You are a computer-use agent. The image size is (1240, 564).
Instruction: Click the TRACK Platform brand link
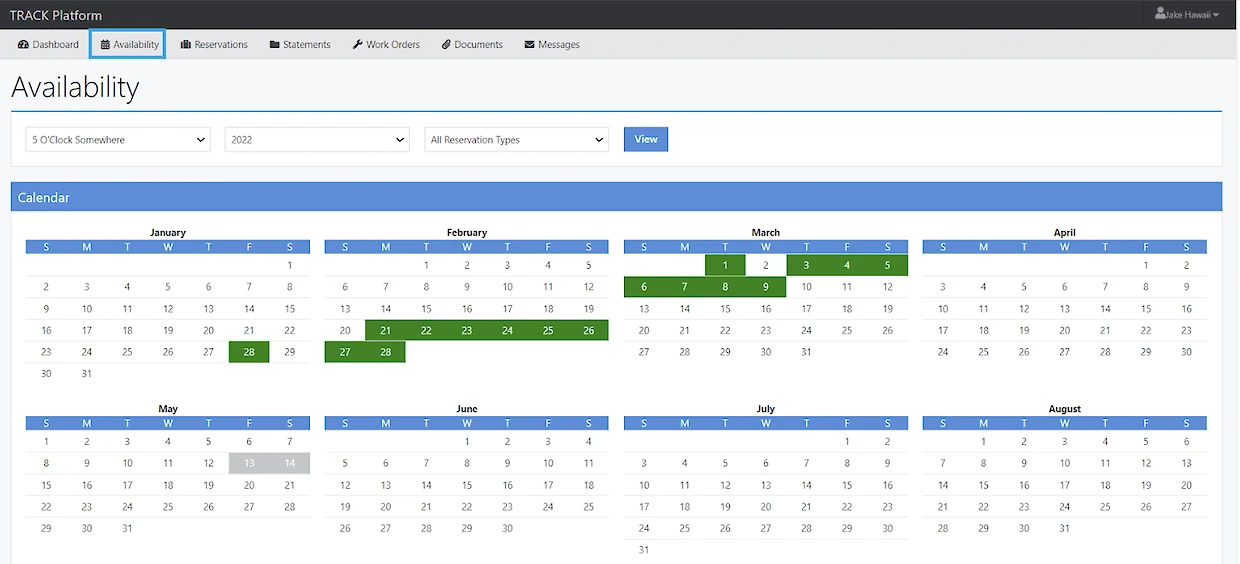tap(56, 15)
